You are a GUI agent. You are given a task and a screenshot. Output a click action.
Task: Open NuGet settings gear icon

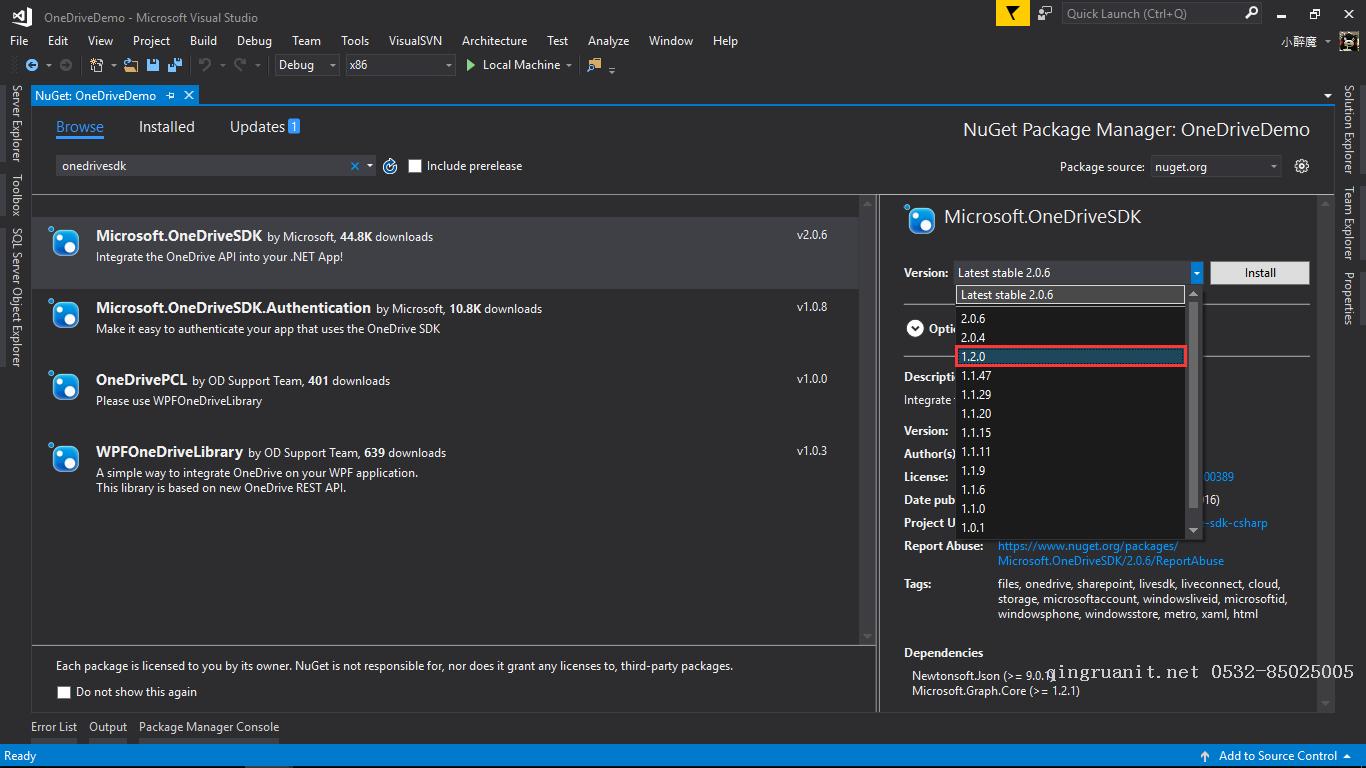[x=1301, y=166]
